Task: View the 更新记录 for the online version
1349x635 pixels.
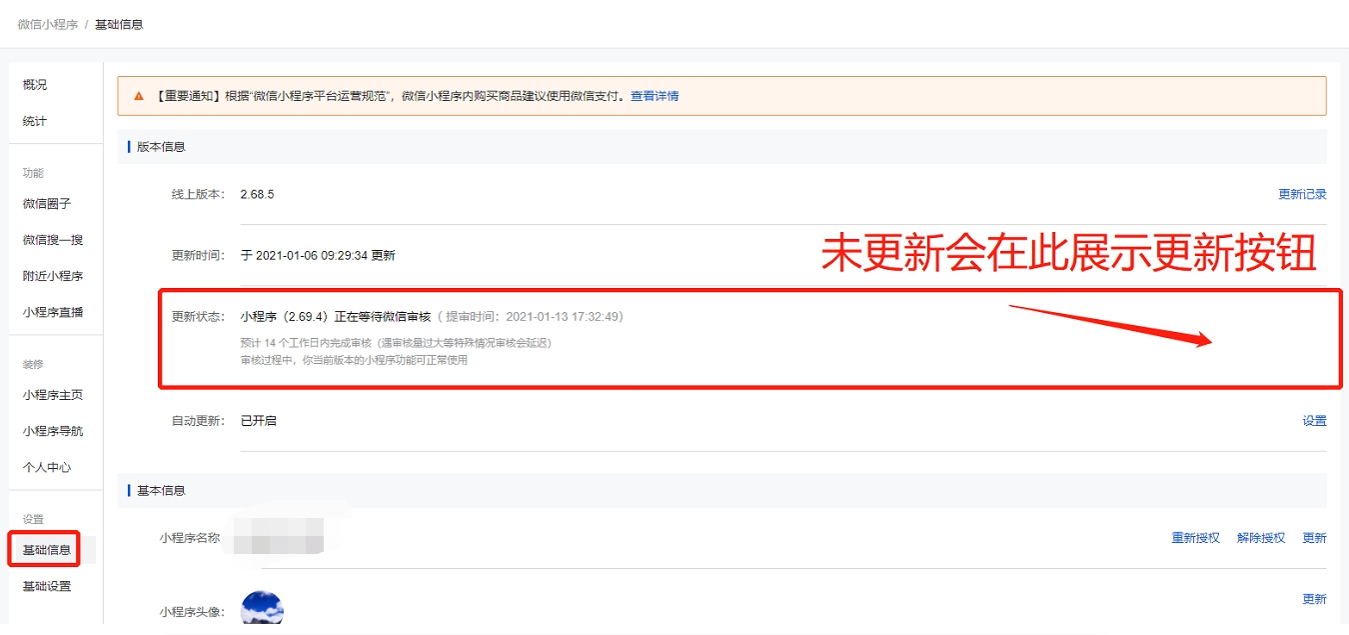Action: (x=1301, y=194)
